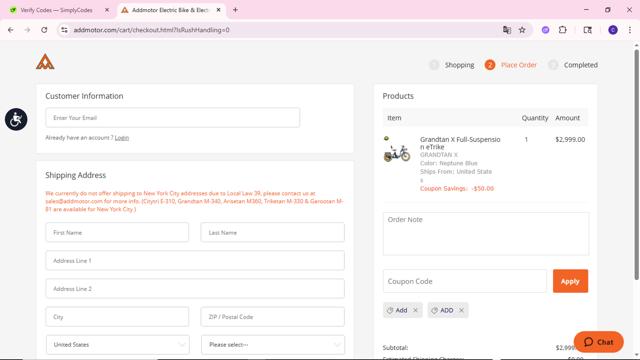Go forward in browser history
640x360 pixels.
tap(27, 30)
